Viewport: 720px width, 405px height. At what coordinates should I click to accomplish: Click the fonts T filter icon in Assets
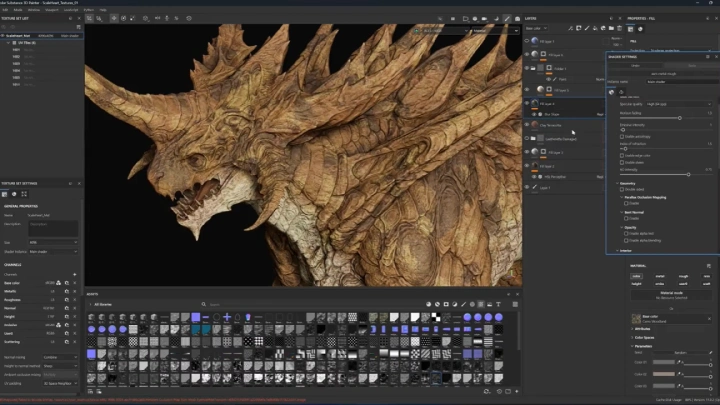[498, 304]
